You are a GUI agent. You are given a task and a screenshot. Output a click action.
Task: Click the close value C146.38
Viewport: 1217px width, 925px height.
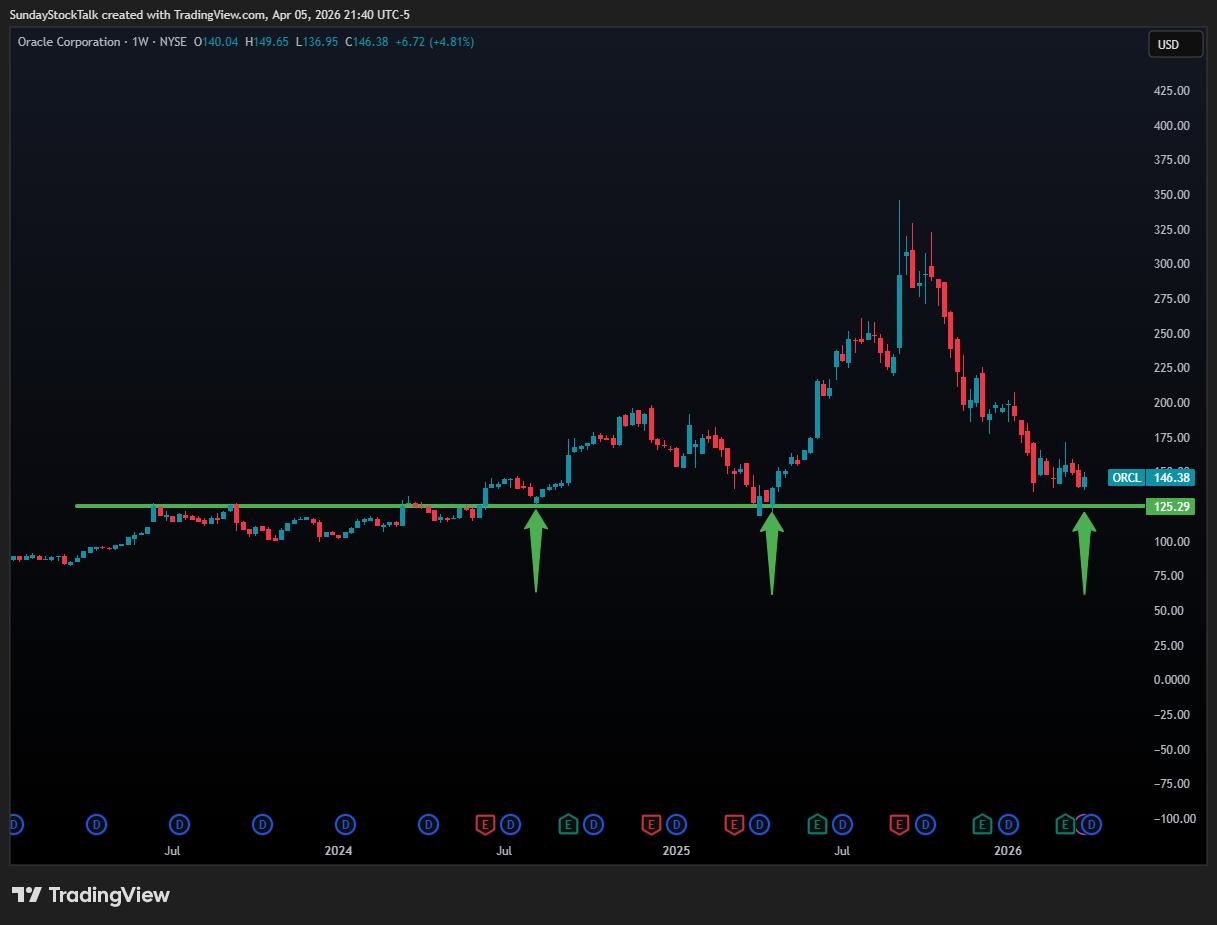368,42
